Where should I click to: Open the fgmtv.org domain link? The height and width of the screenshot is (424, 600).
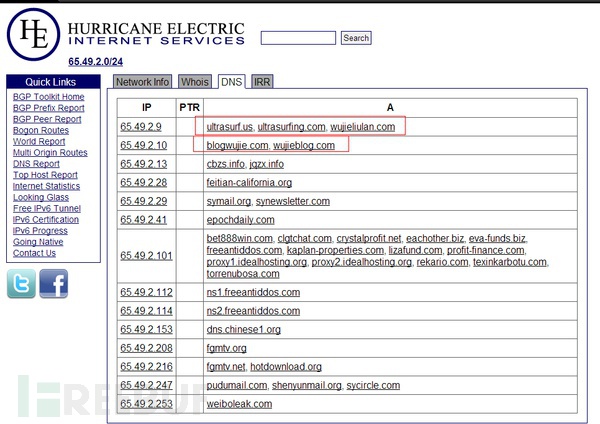click(226, 348)
